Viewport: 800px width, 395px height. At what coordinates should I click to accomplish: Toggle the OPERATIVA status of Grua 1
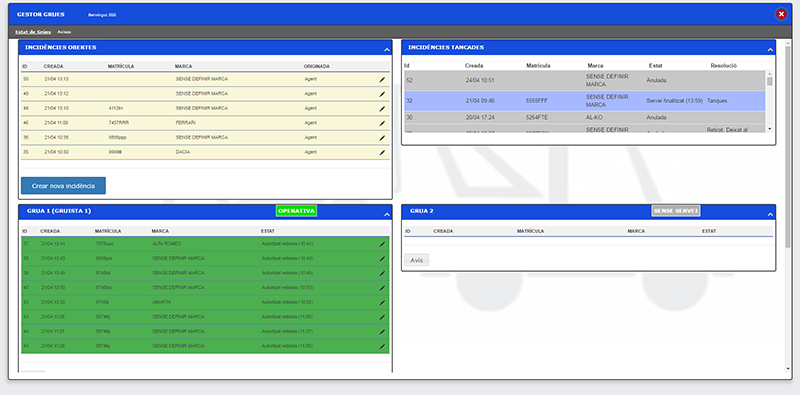[296, 211]
